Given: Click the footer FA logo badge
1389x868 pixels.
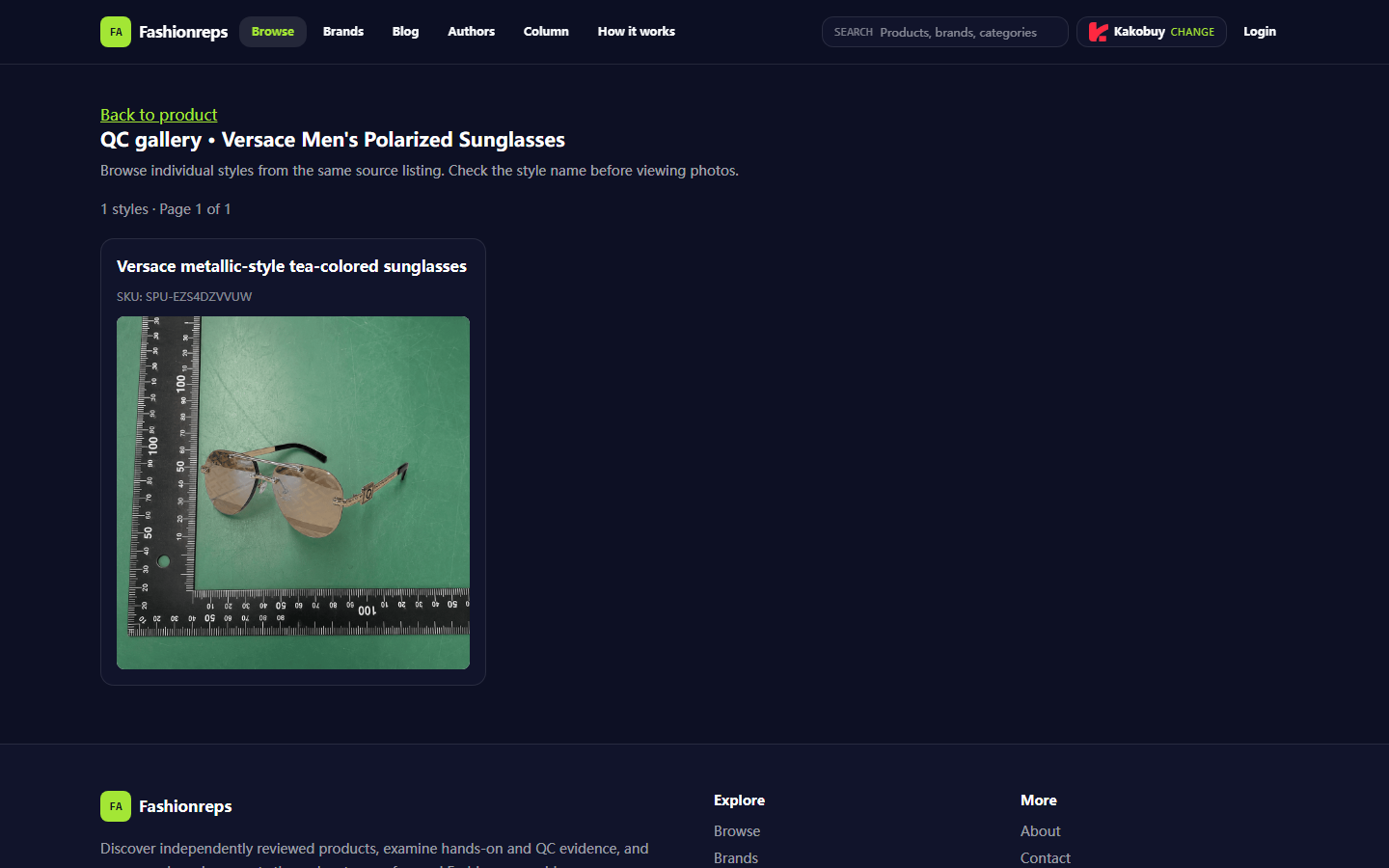Looking at the screenshot, I should coord(116,806).
